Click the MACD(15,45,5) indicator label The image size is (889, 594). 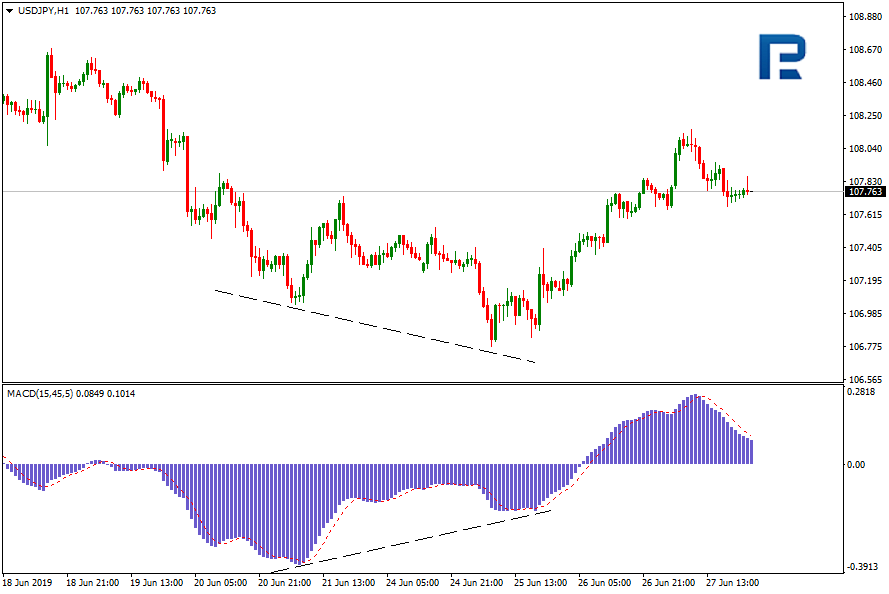pyautogui.click(x=42, y=393)
